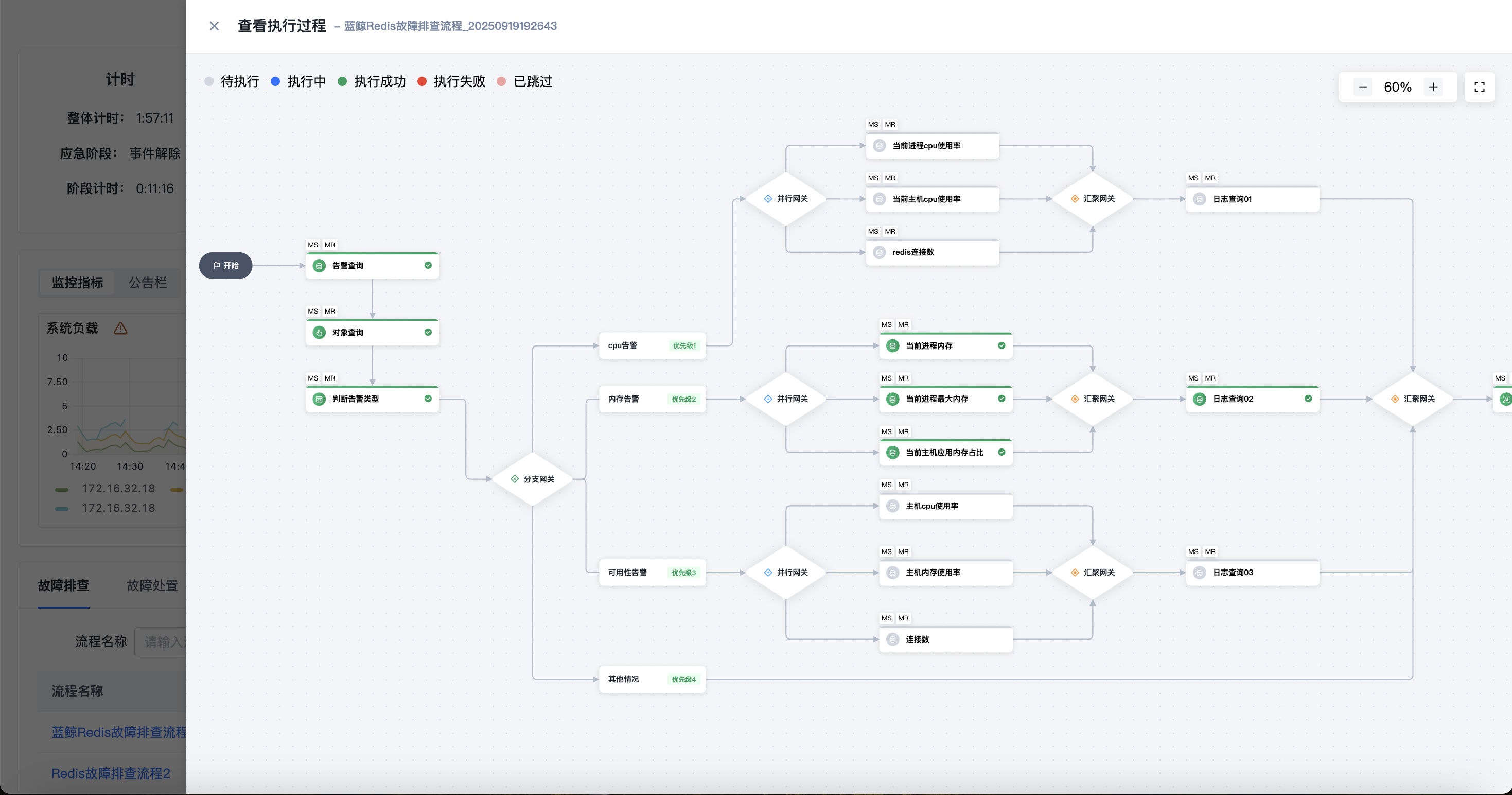
Task: Click the MS tag above 告警查询
Action: 313,245
